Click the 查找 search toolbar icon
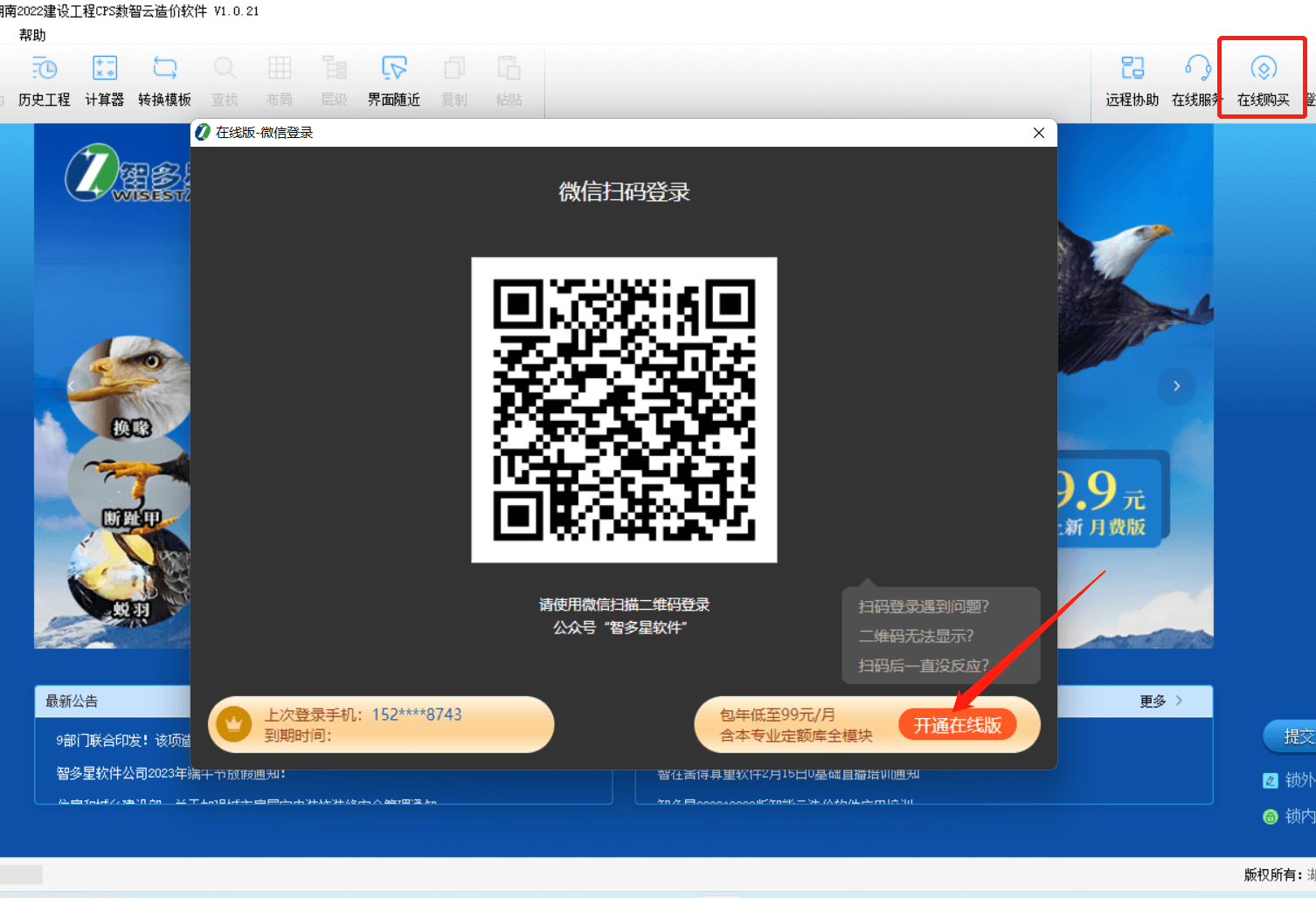The image size is (1316, 898). point(225,80)
